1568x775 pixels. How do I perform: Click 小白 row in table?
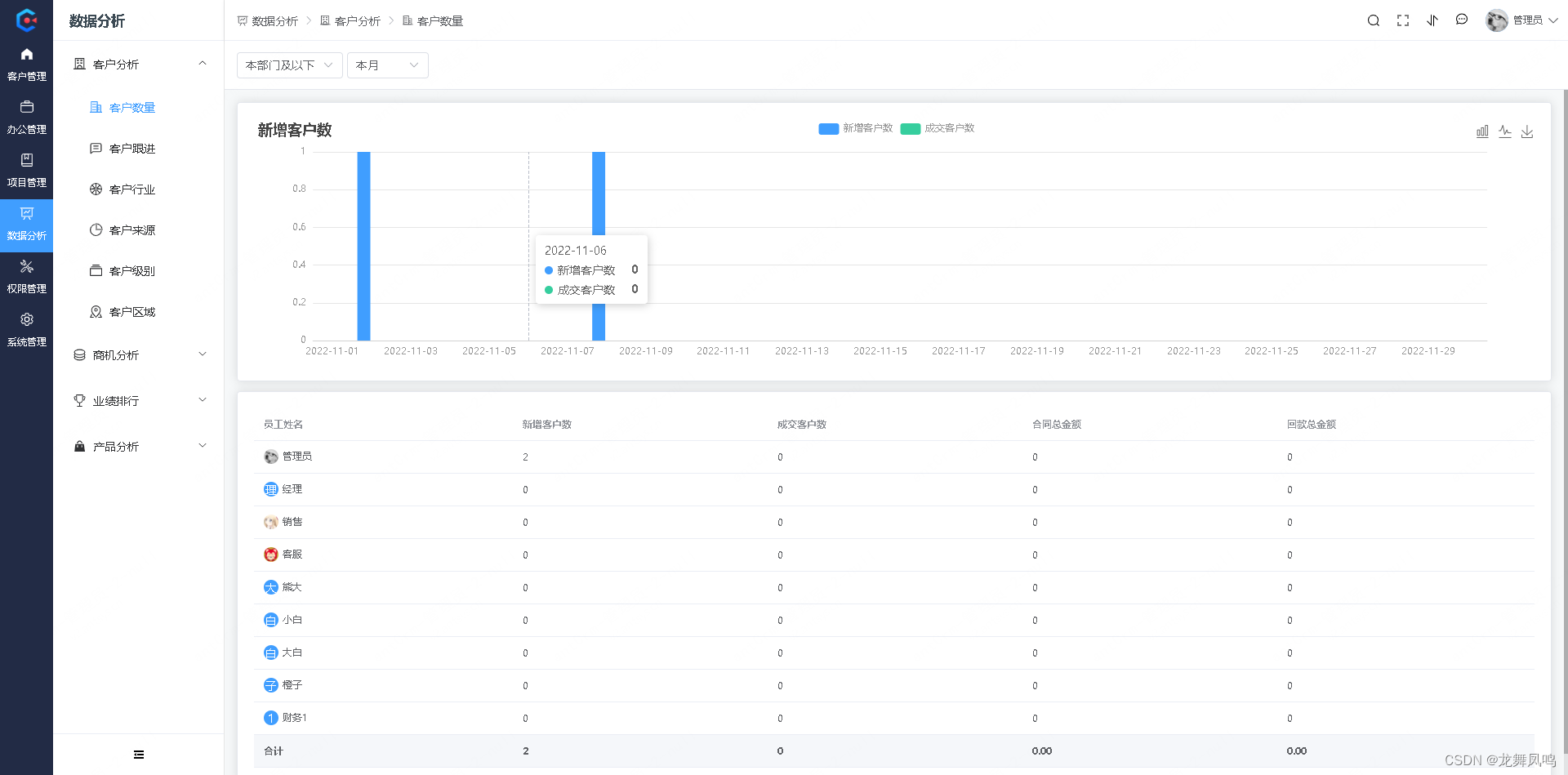point(894,620)
